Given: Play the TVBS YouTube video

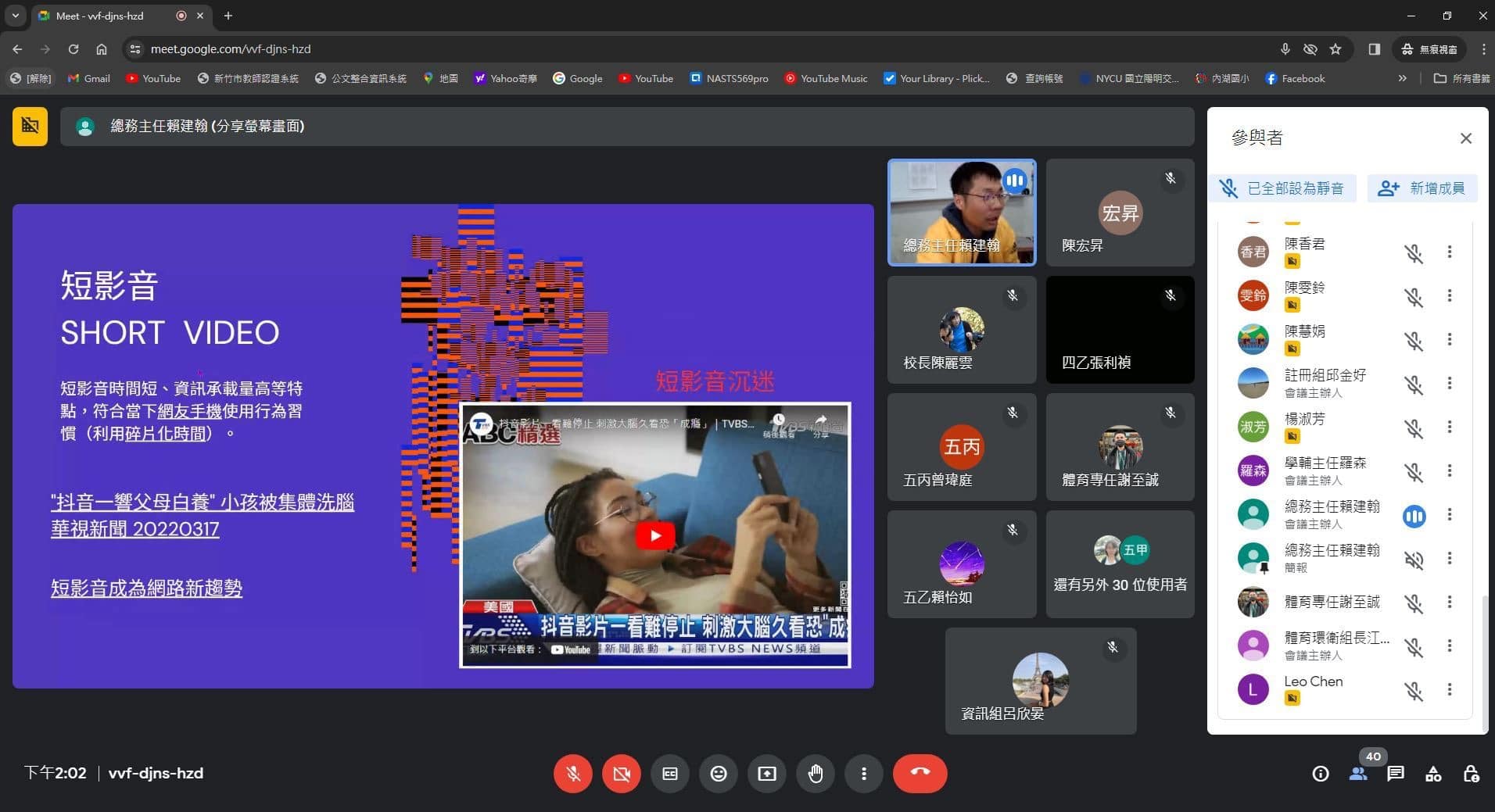Looking at the screenshot, I should coord(654,535).
